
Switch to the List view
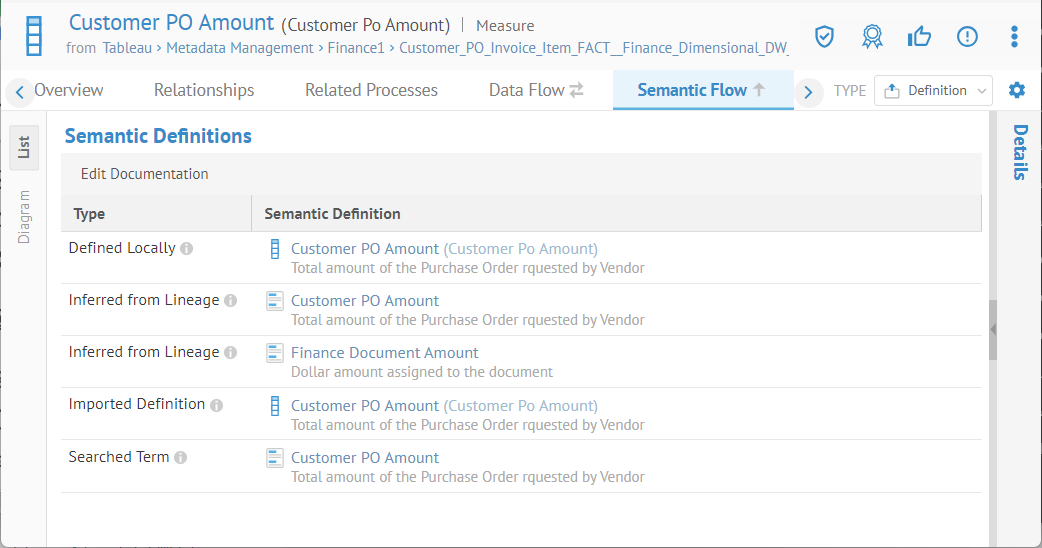(24, 147)
